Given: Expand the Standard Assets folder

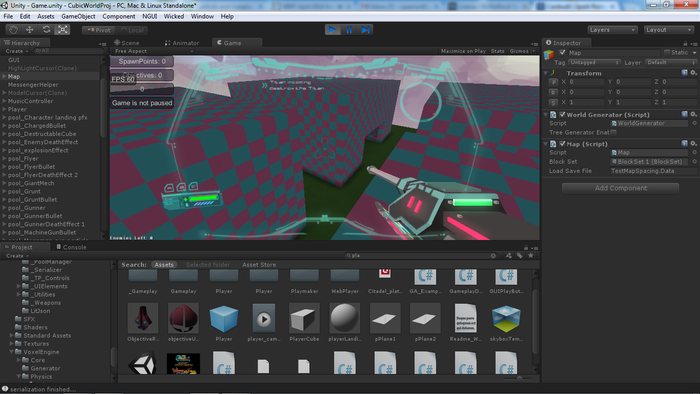Looking at the screenshot, I should pos(11,336).
